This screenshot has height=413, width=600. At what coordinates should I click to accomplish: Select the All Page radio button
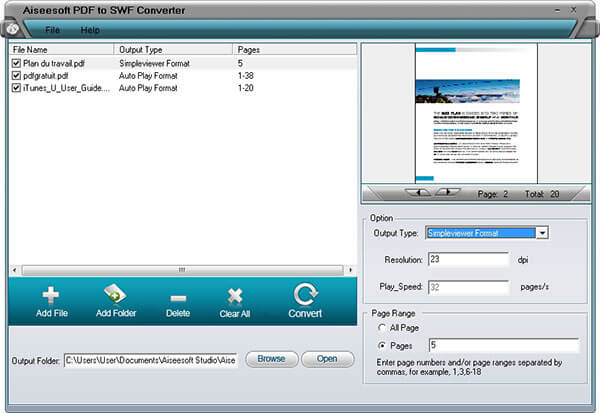pos(382,328)
